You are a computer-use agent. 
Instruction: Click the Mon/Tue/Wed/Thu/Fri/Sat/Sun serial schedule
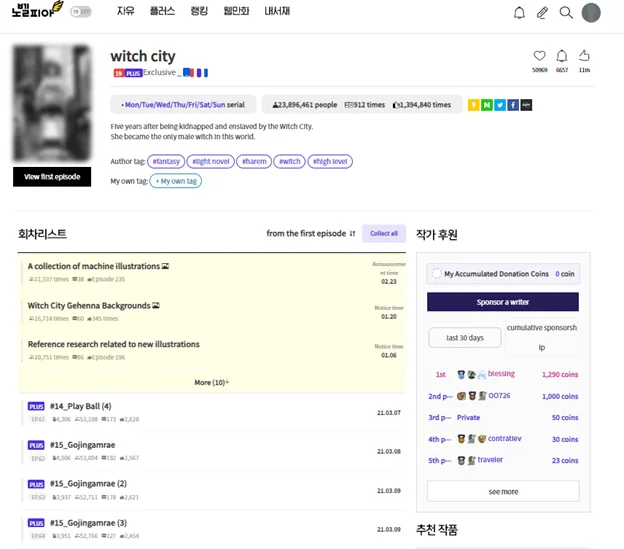pos(183,105)
